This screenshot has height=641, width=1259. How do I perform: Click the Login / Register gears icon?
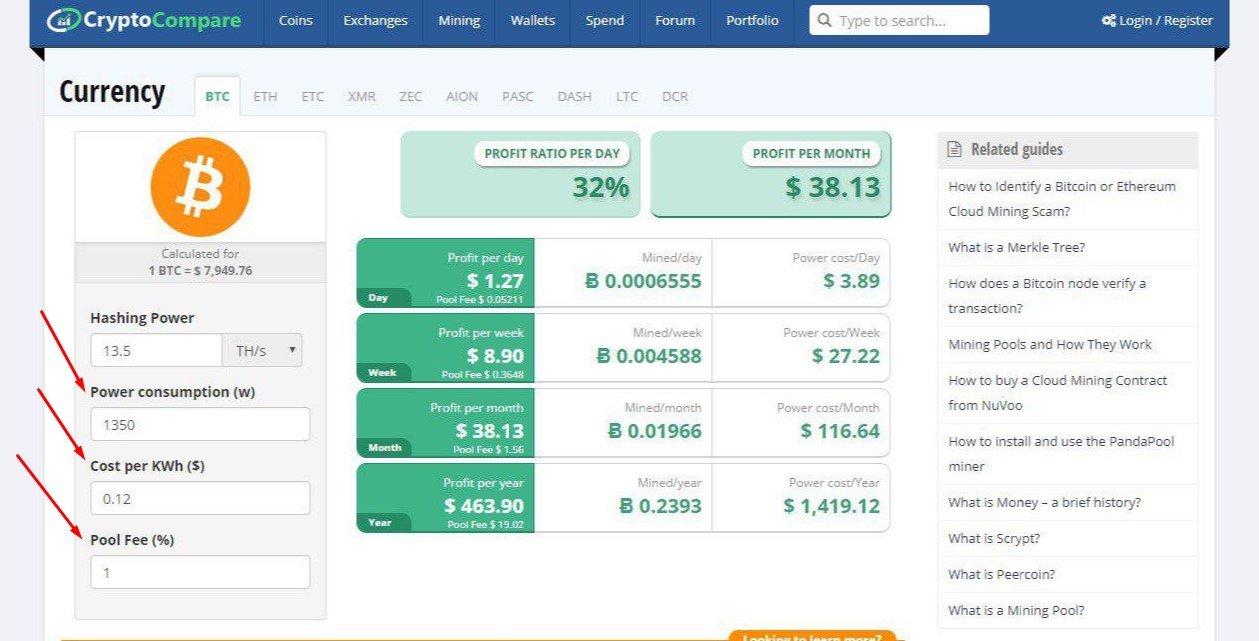pos(1108,21)
